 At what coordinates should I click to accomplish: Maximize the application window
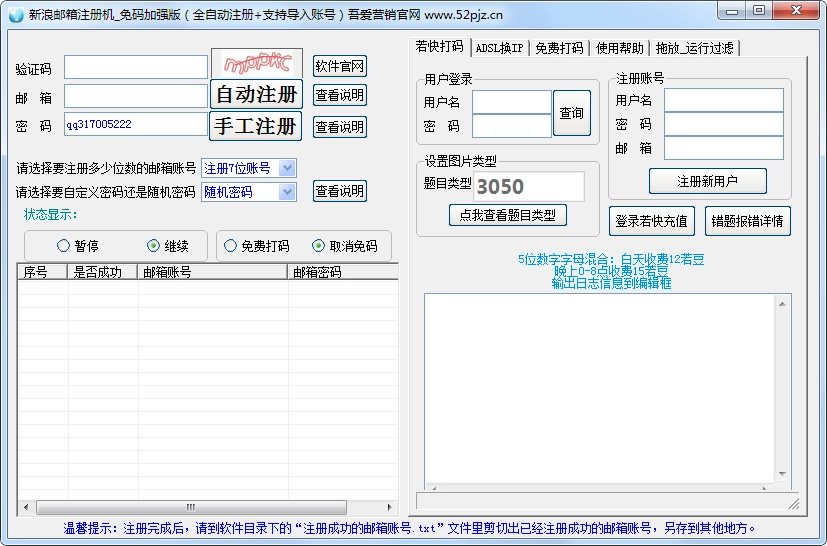click(x=759, y=11)
